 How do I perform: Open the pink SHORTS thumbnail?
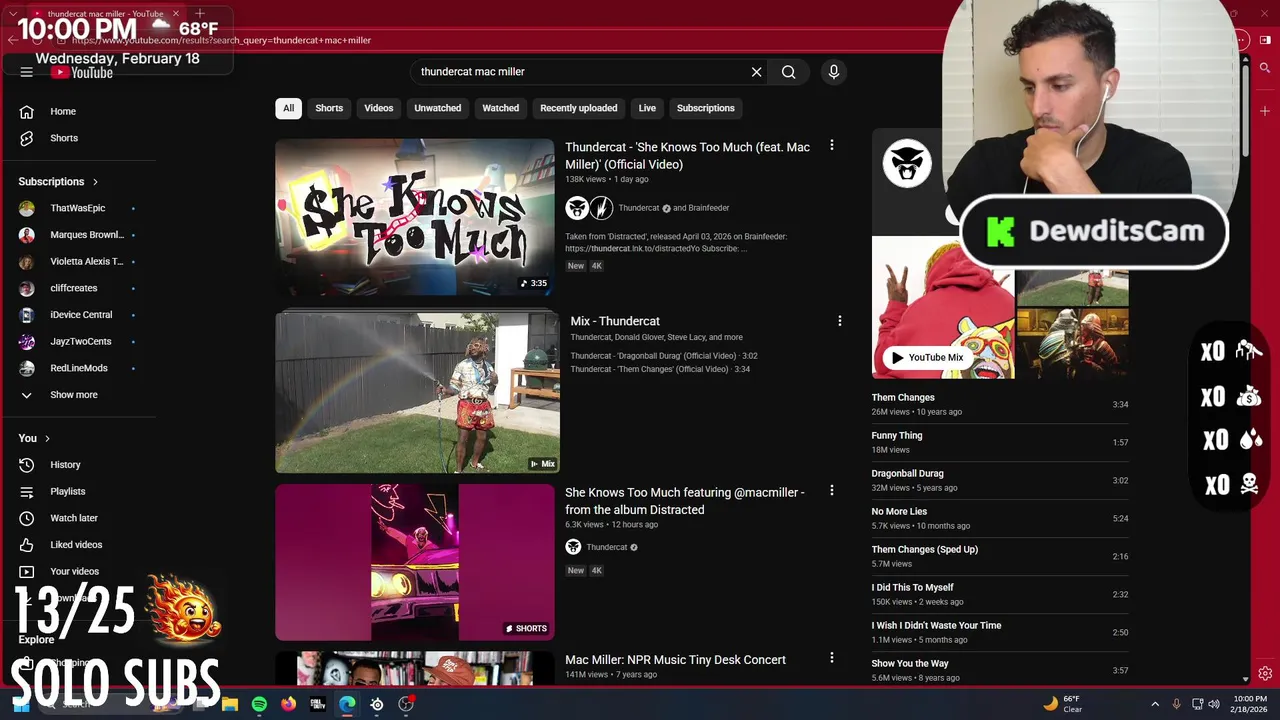(415, 562)
